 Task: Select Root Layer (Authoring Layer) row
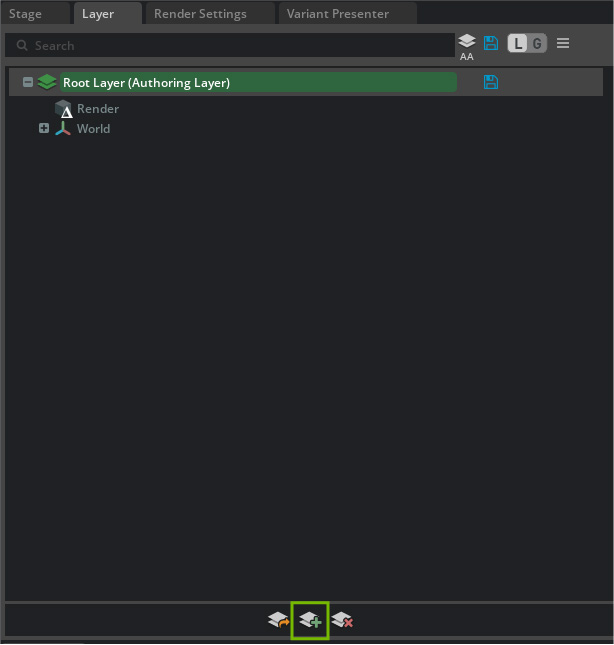click(146, 83)
